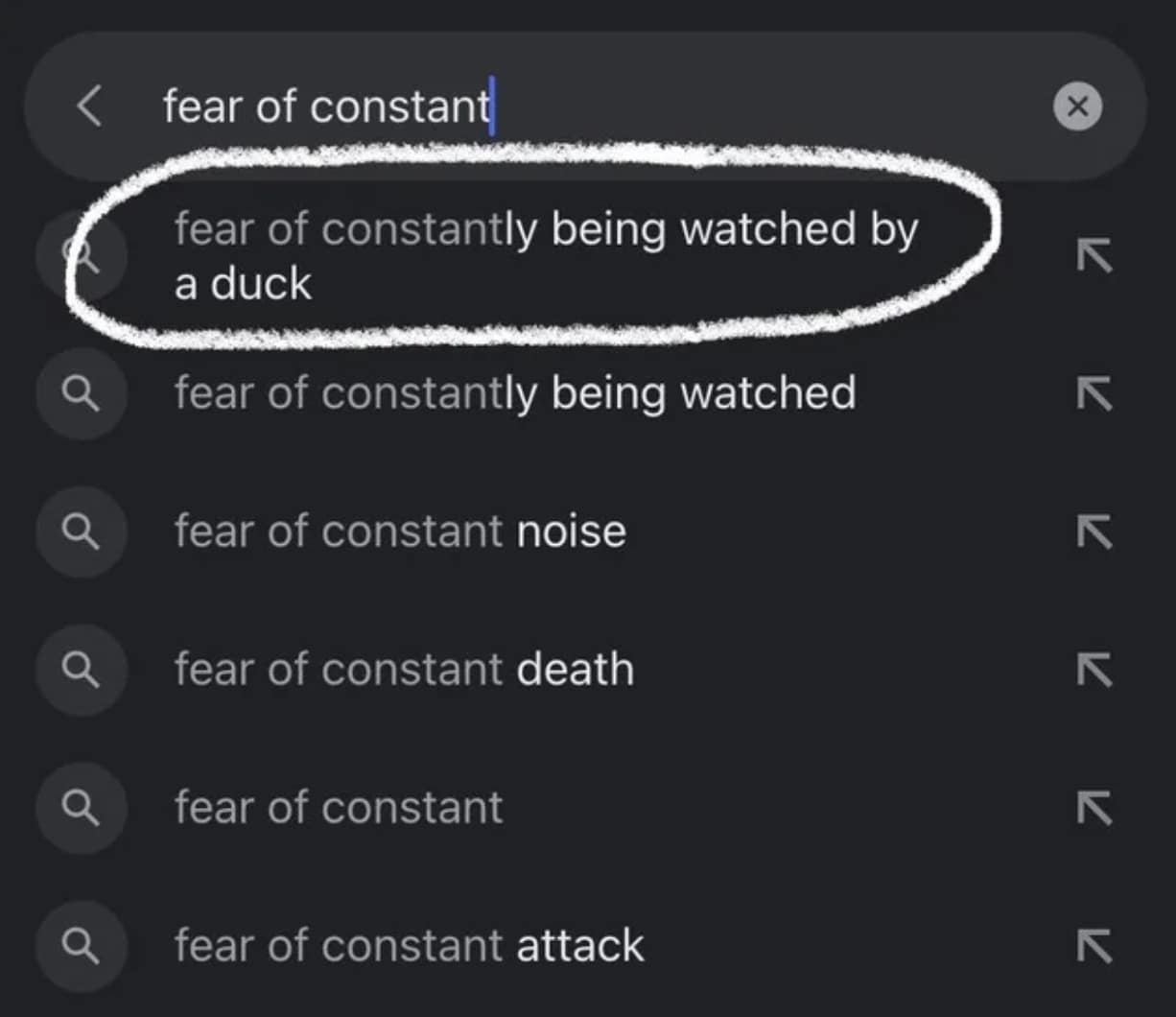The image size is (1176, 1017).
Task: Click fill-in arrow for "fear of constant noise"
Action: 1094,532
